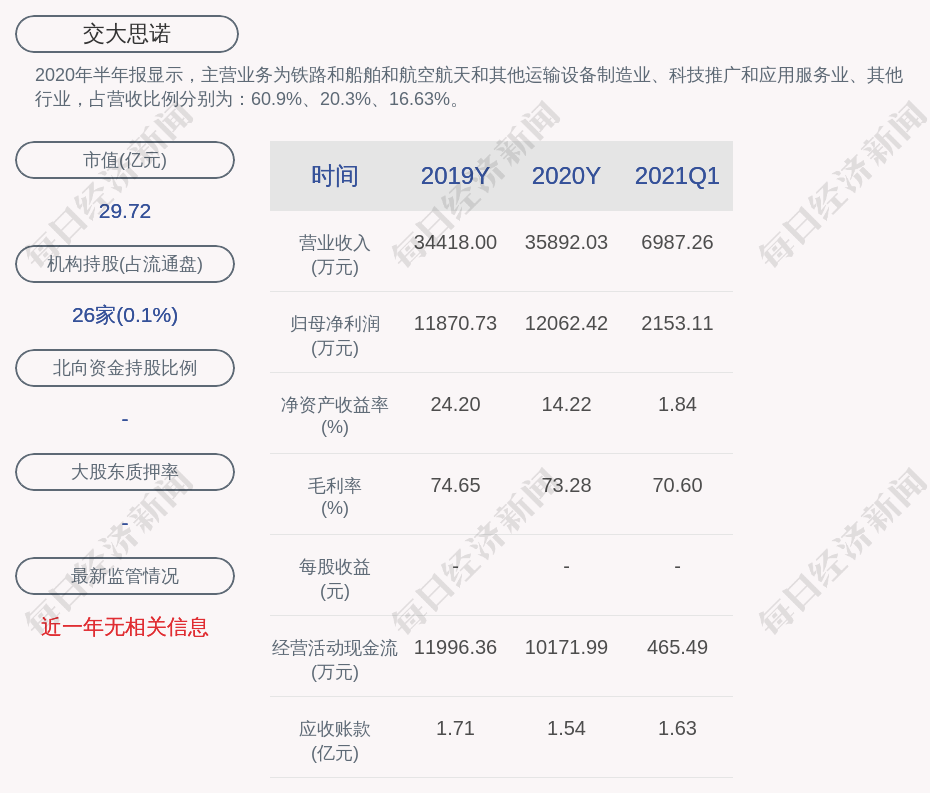The width and height of the screenshot is (930, 793).
Task: Click net profit value 2153.11
Action: pos(677,323)
